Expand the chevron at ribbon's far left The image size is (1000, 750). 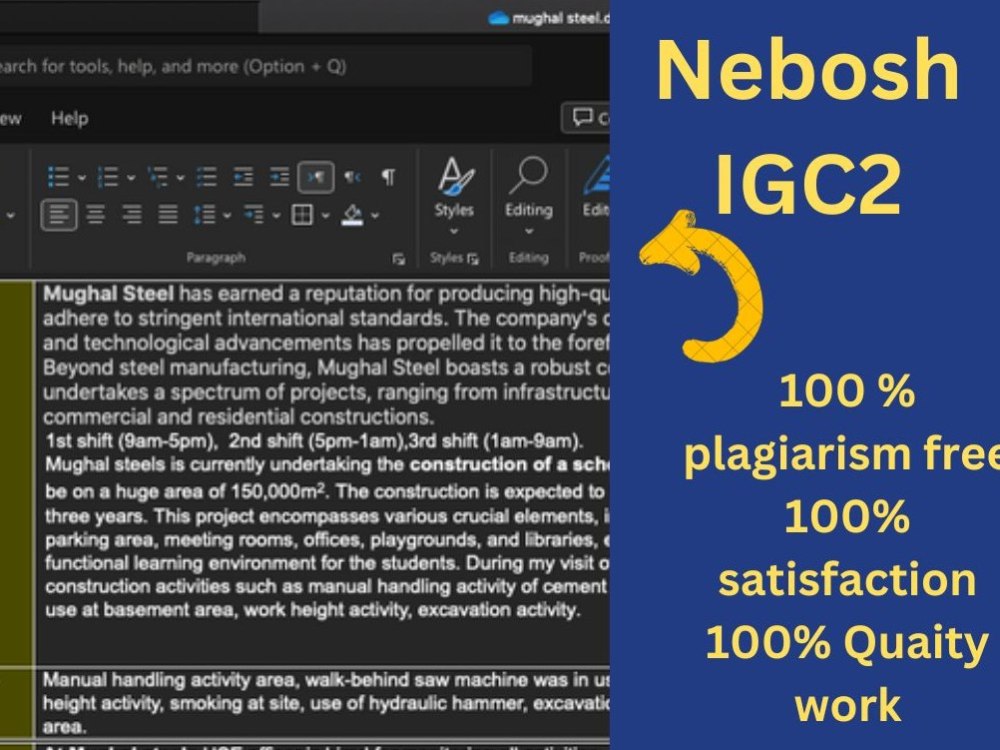11,216
